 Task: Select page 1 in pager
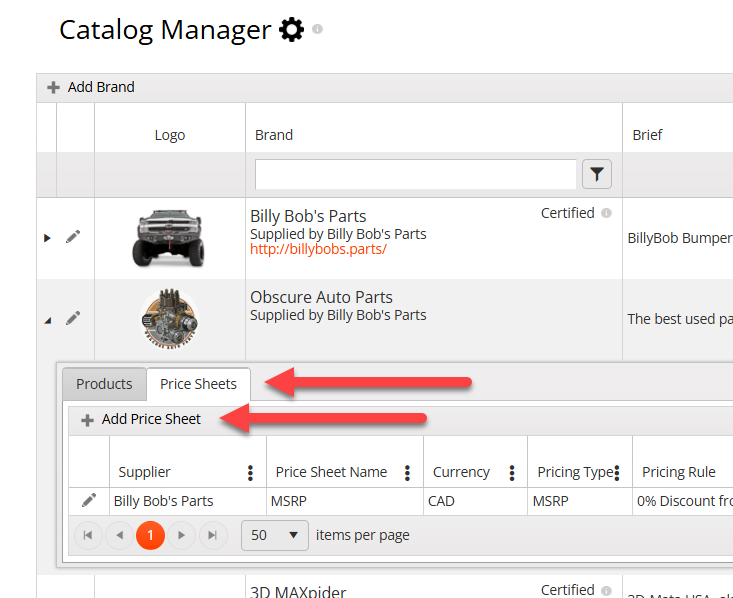150,535
